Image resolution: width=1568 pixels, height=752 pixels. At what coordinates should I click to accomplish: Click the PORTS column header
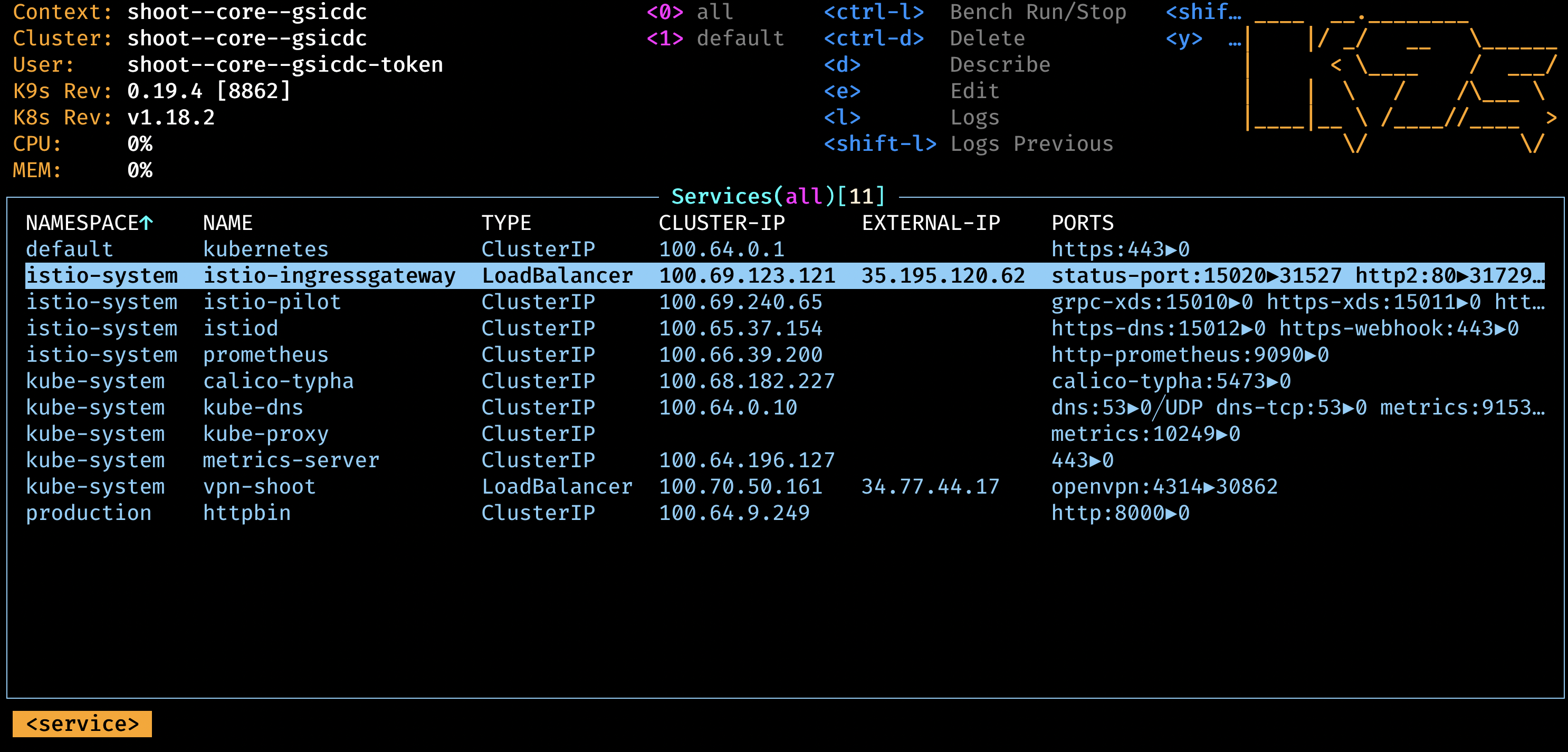pyautogui.click(x=1082, y=223)
